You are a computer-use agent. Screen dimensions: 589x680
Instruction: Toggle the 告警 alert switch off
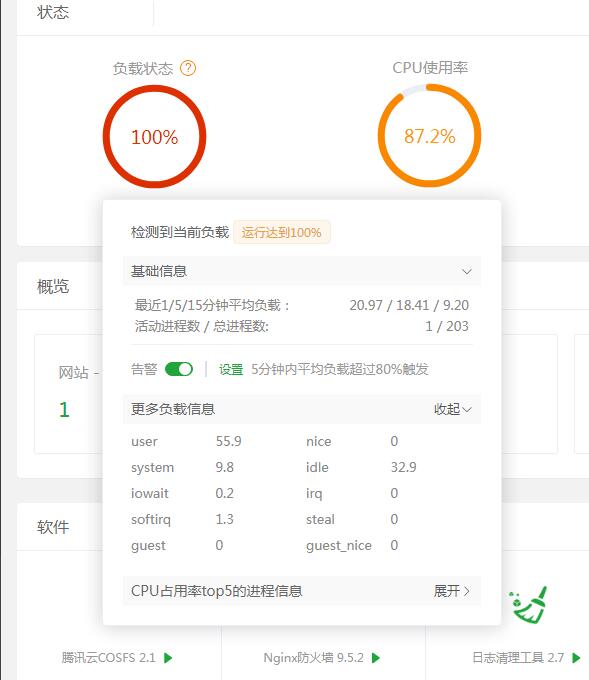179,369
